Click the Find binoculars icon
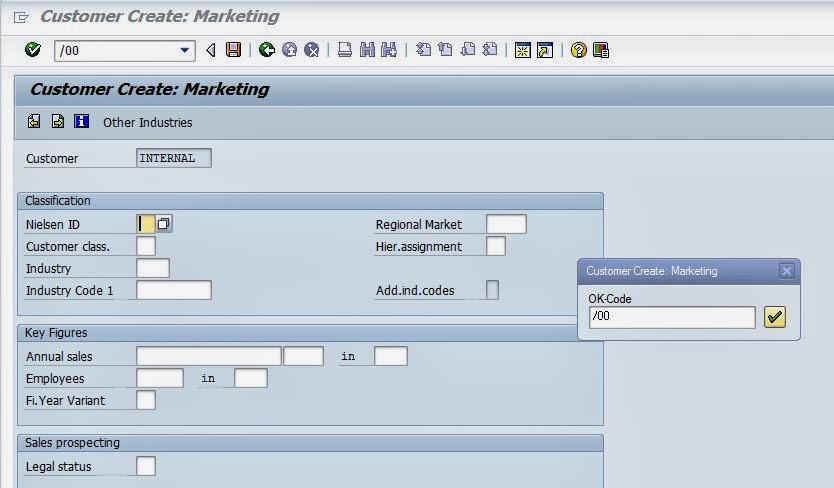This screenshot has width=834, height=488. click(x=366, y=50)
